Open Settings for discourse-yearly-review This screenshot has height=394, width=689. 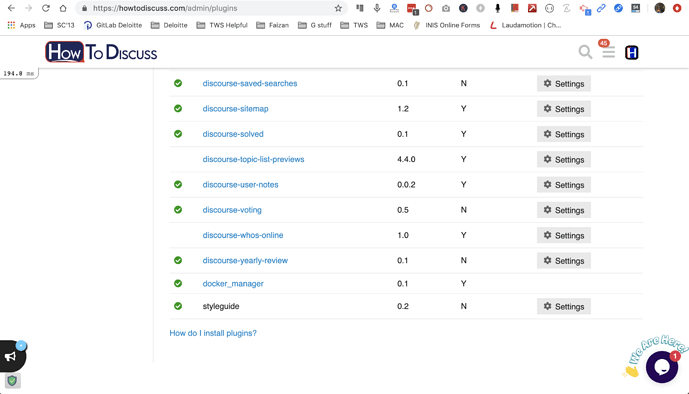[564, 261]
